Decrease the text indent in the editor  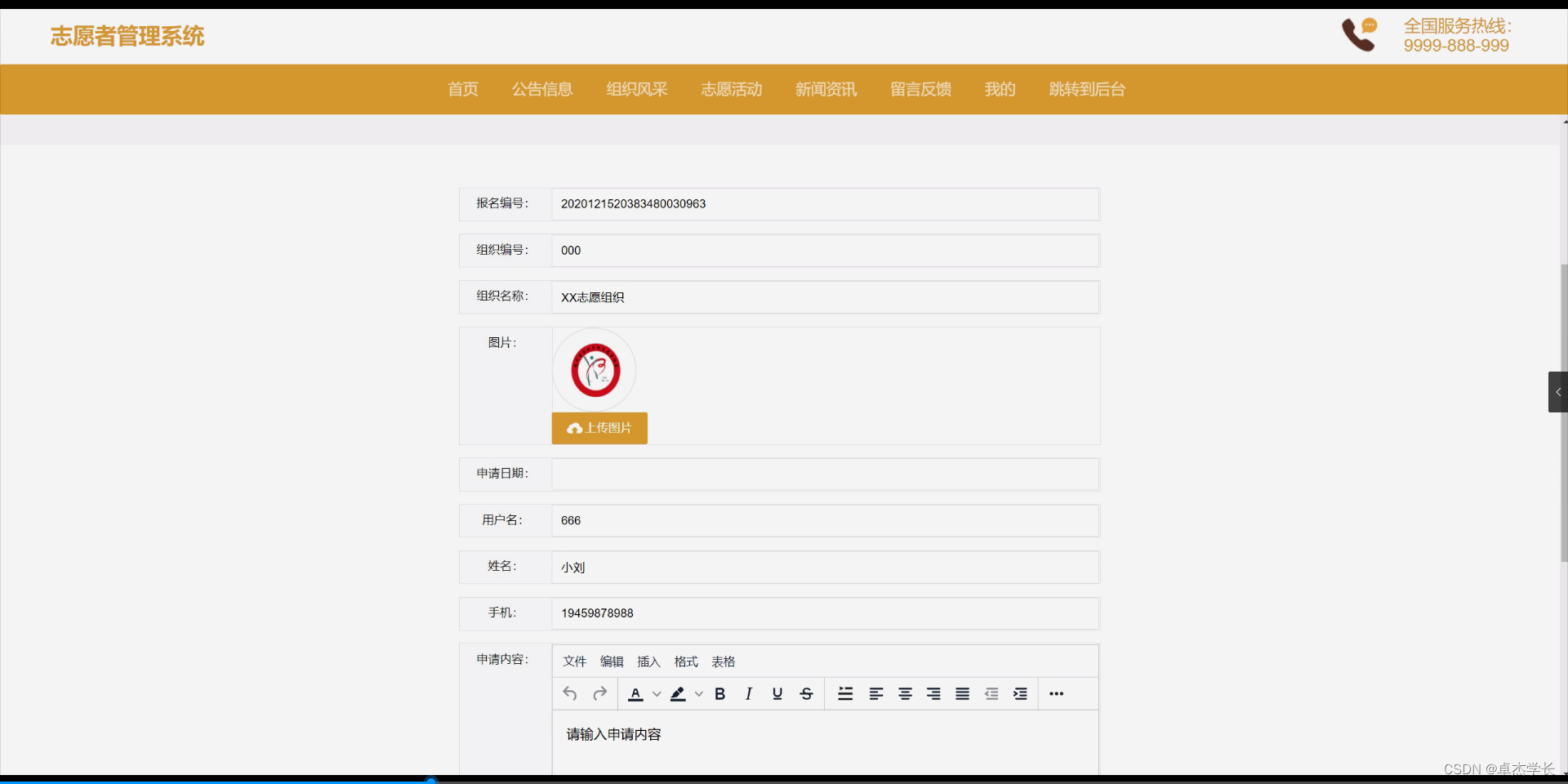(x=991, y=693)
